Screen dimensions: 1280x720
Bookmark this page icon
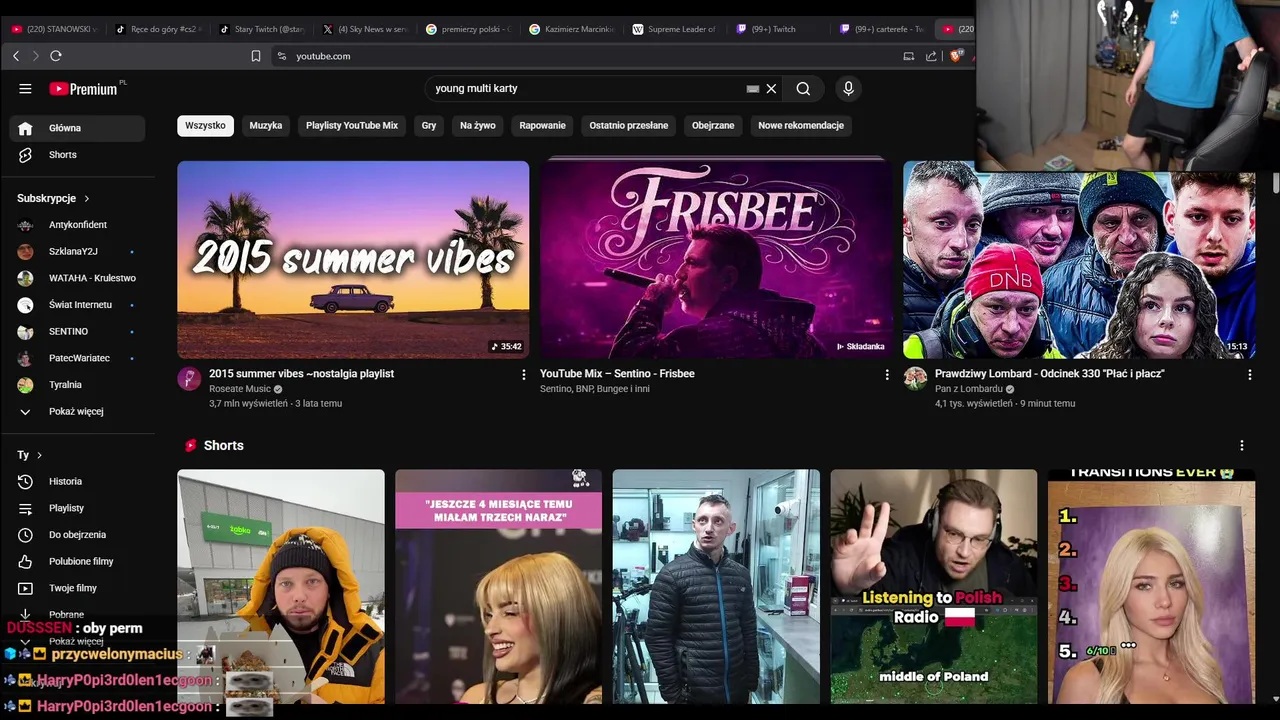pyautogui.click(x=256, y=56)
